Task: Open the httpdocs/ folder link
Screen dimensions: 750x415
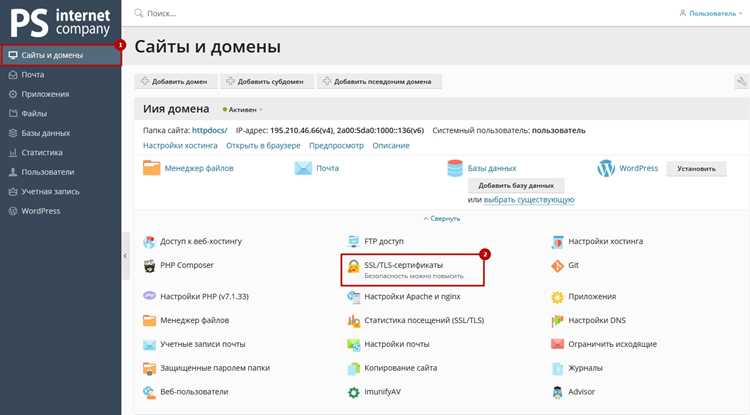Action: tap(210, 130)
